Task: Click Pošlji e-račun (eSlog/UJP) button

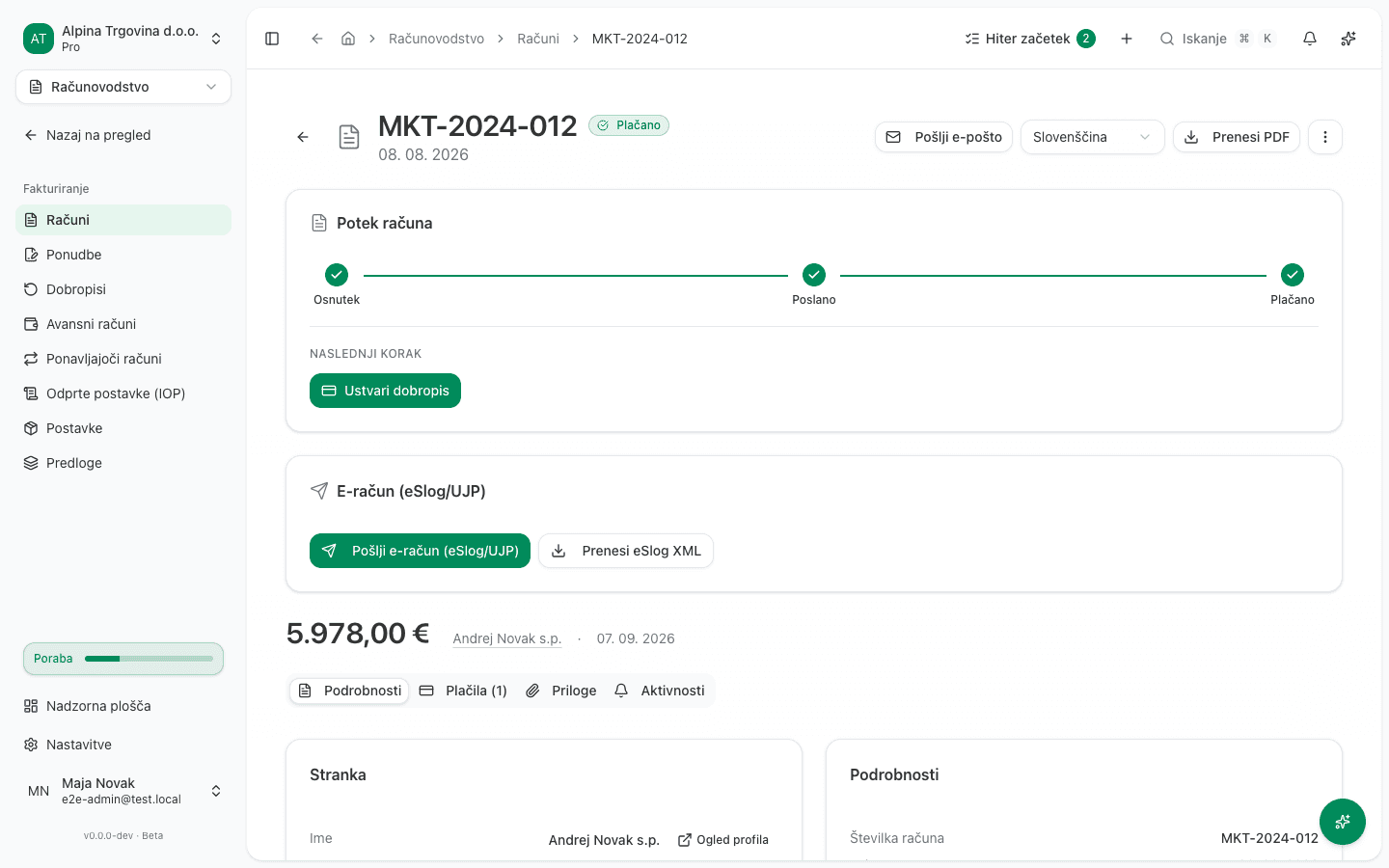Action: [420, 551]
